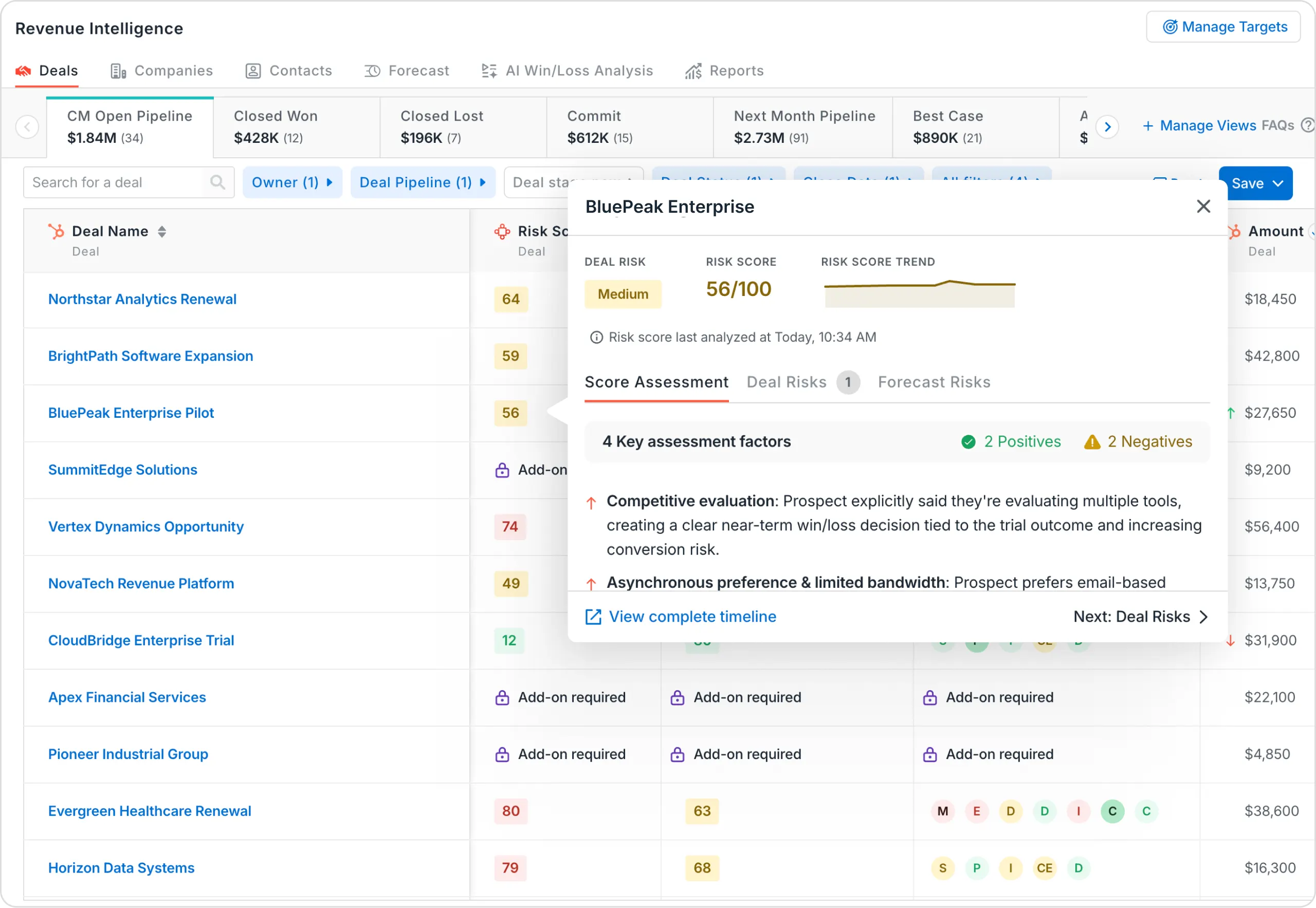
Task: Click the CE badge in Horizon row
Action: click(1045, 868)
